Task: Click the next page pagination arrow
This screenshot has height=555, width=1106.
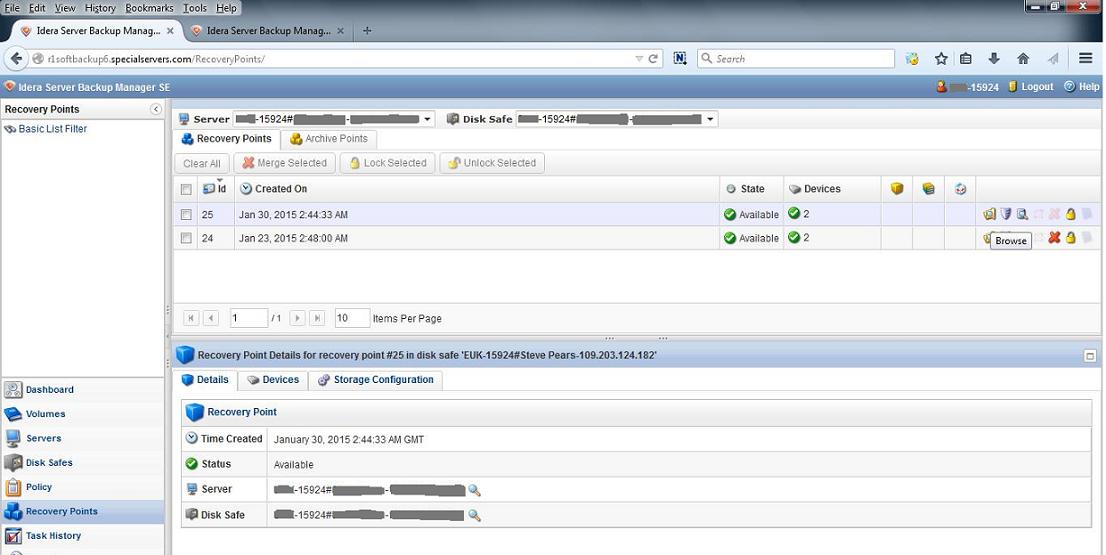Action: click(x=298, y=318)
